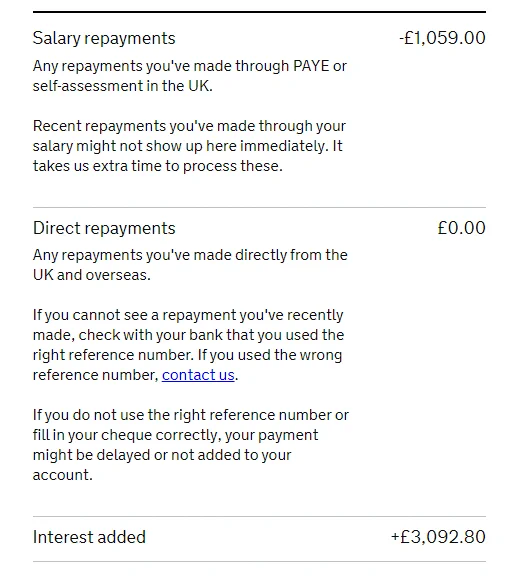
Task: Click the paragraph about filling in your cheque correctly
Action: 191,445
